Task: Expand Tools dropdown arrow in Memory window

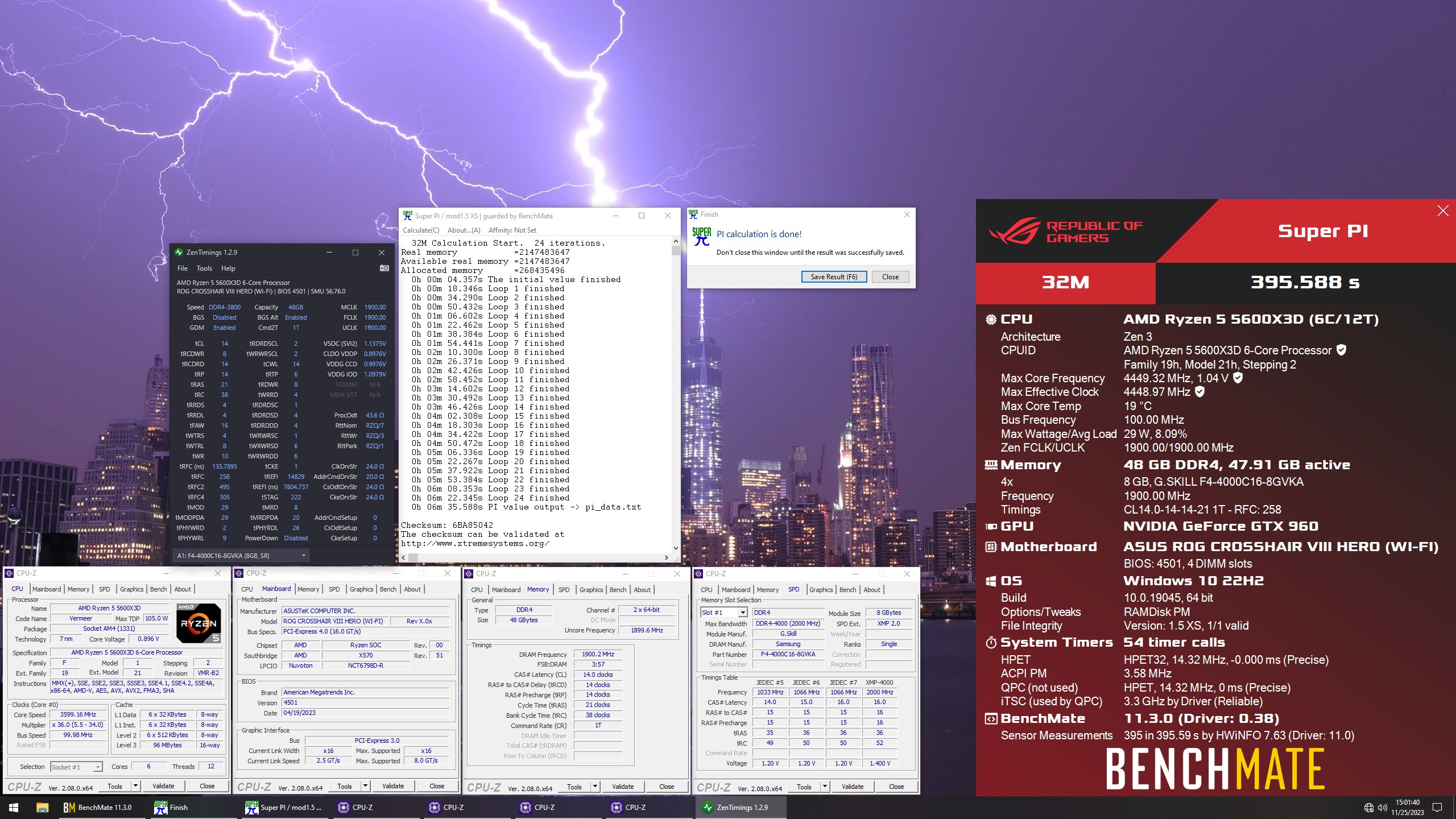Action: pos(595,787)
